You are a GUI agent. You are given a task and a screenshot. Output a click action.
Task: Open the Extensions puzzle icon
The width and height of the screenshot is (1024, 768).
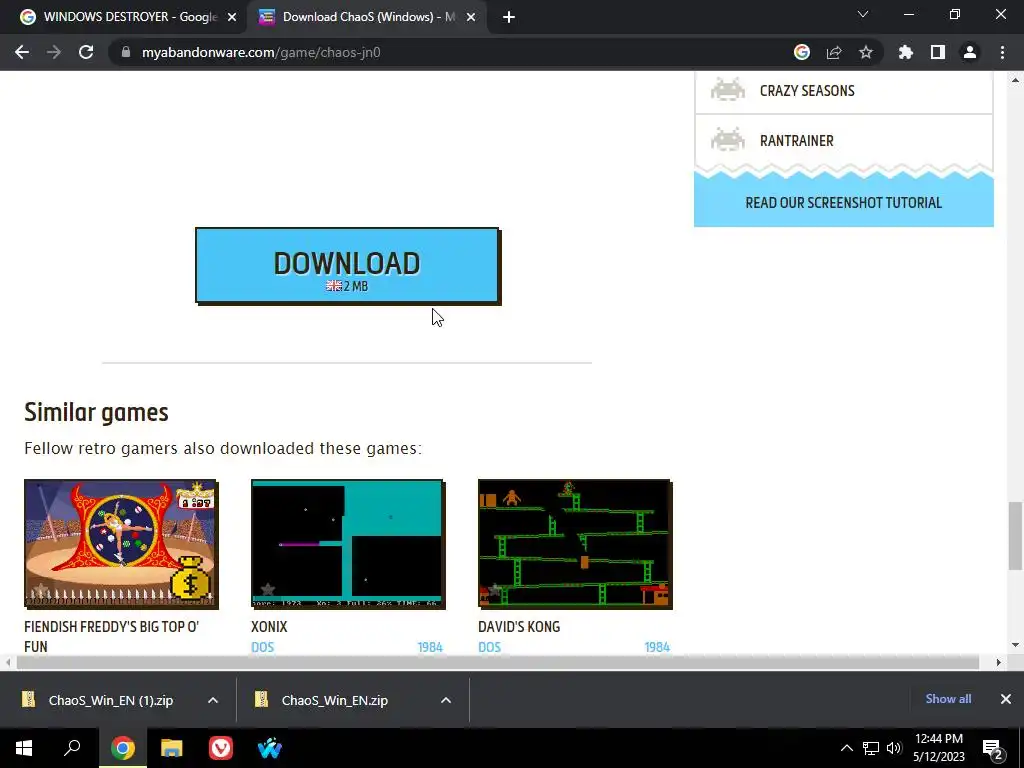pyautogui.click(x=906, y=52)
